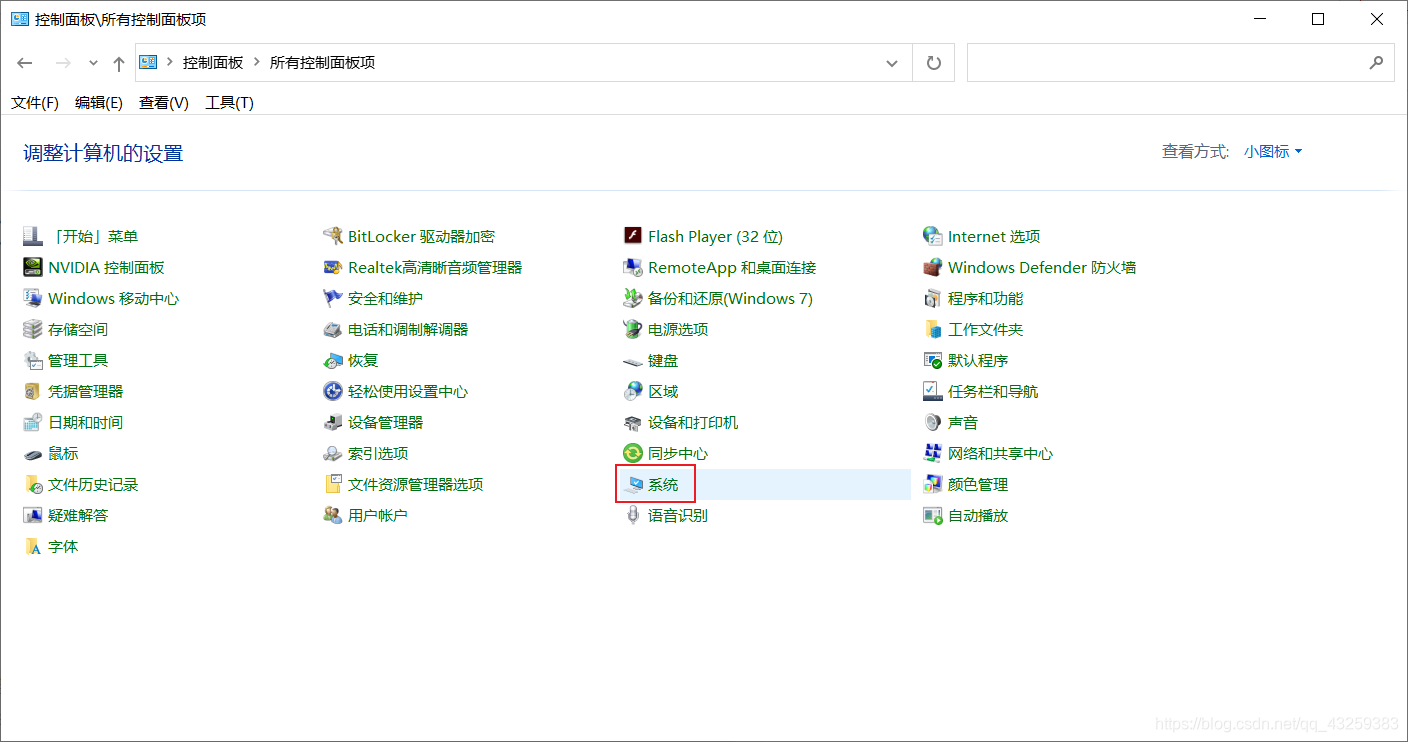
Task: Click the control panel search box
Action: coord(1180,62)
